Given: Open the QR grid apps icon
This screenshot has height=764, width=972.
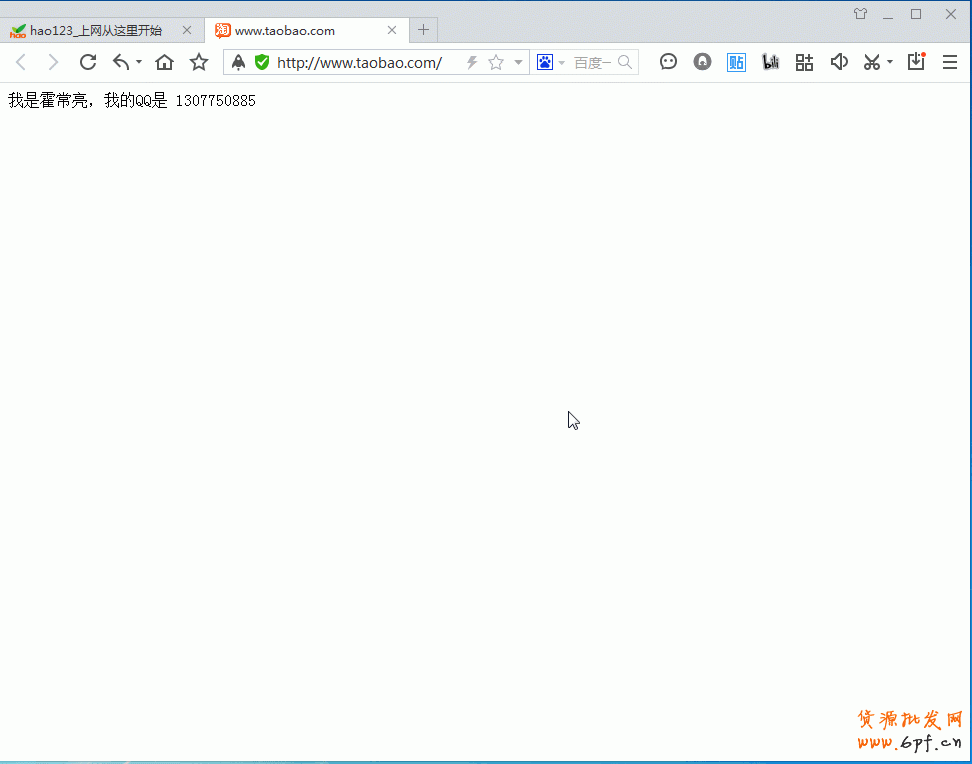Looking at the screenshot, I should (804, 62).
